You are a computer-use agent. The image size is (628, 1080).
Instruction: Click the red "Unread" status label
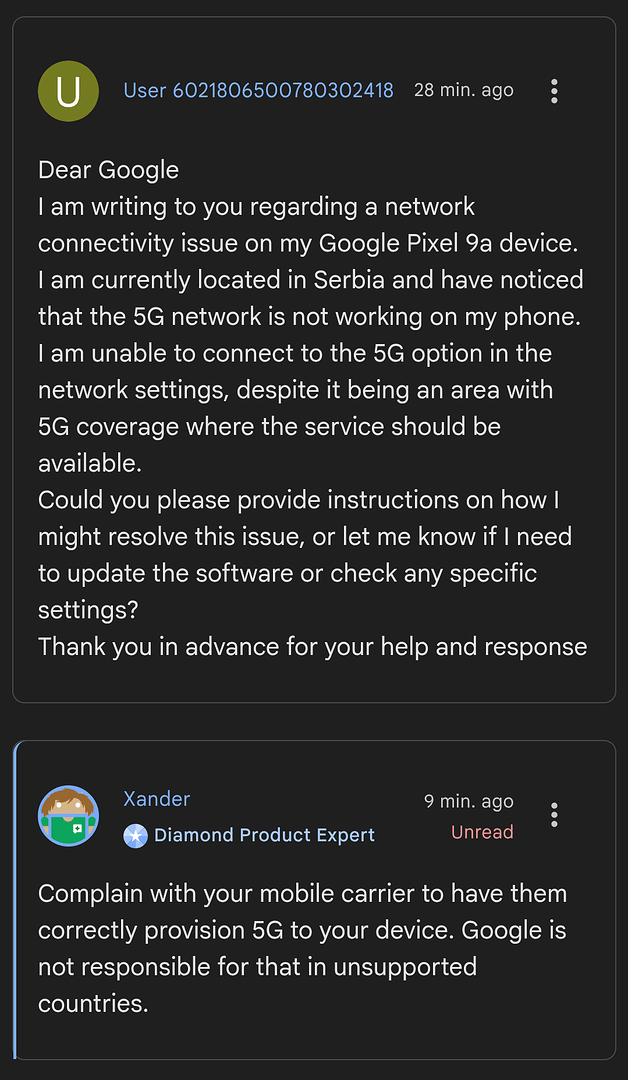482,832
